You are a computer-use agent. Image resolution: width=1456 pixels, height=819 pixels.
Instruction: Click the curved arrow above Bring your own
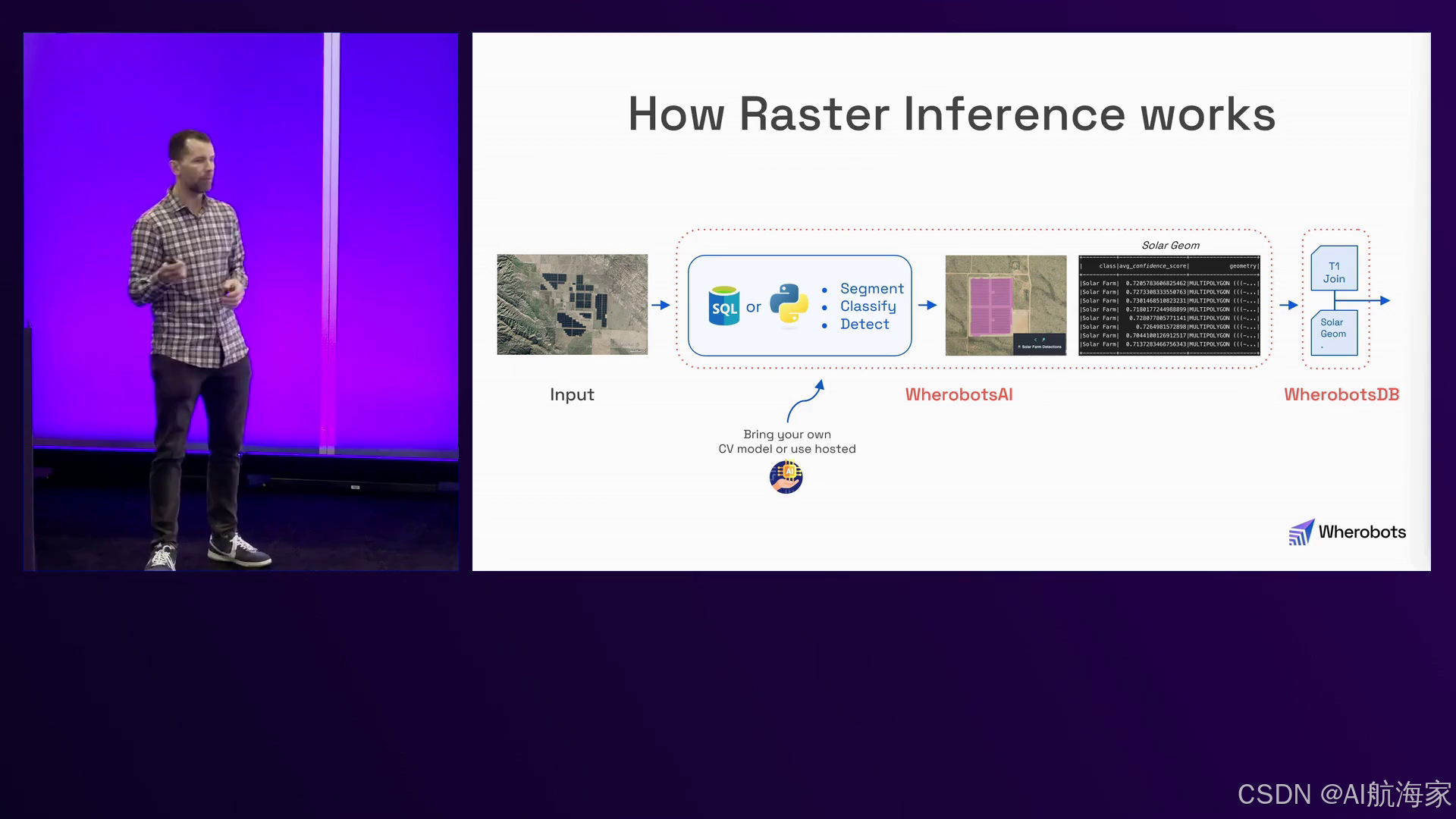click(806, 401)
